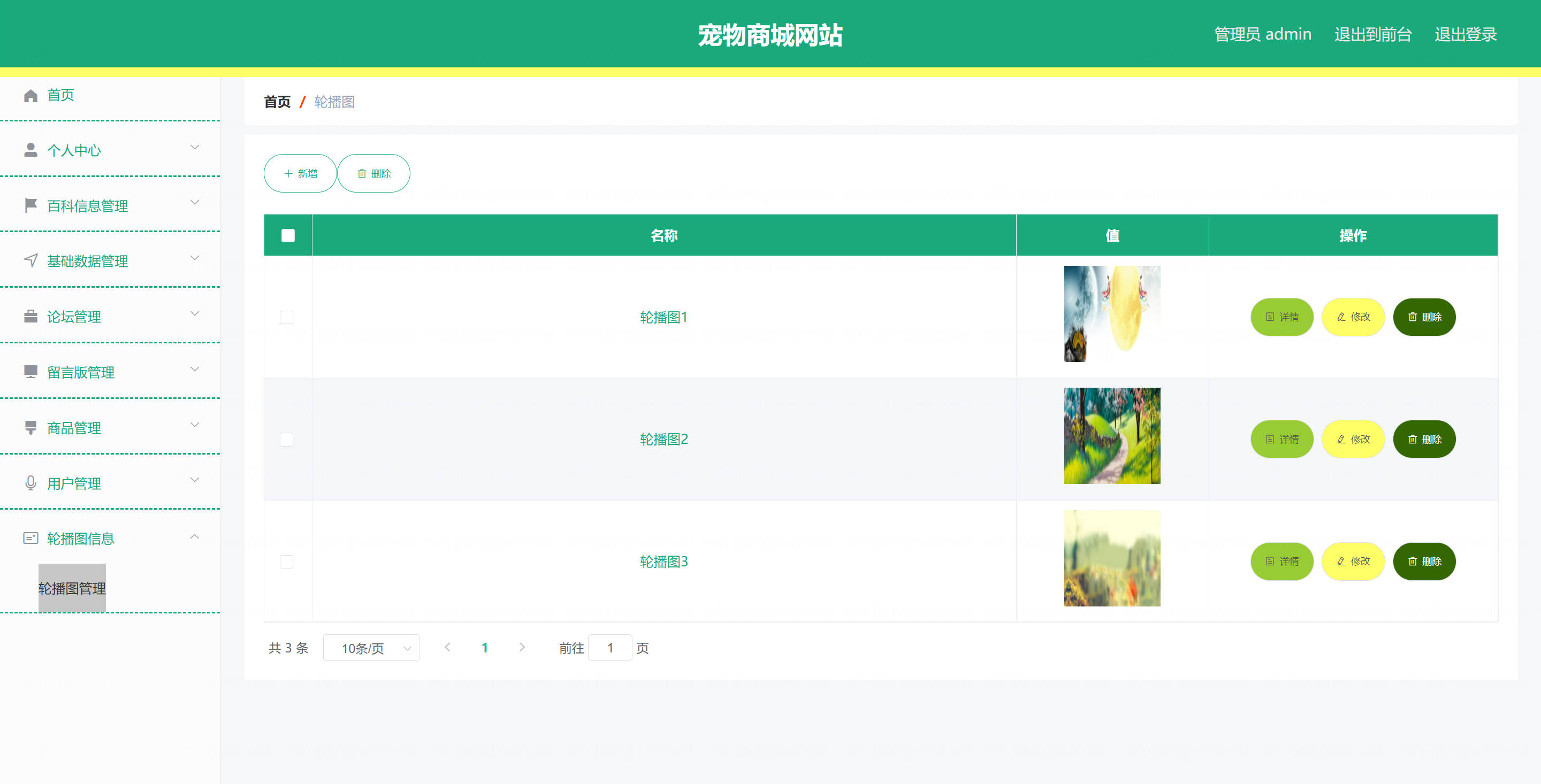The height and width of the screenshot is (784, 1541).
Task: Open the 10条/页 page size dropdown
Action: tap(371, 648)
